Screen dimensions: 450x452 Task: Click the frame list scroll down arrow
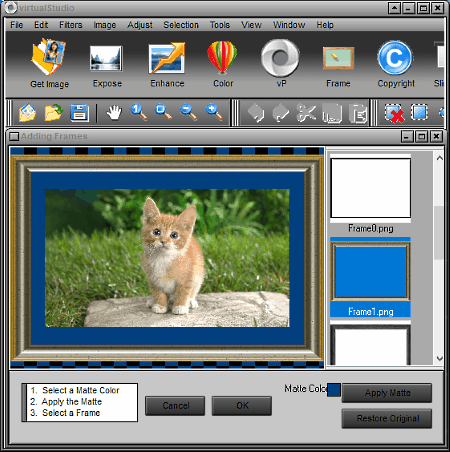[439, 359]
